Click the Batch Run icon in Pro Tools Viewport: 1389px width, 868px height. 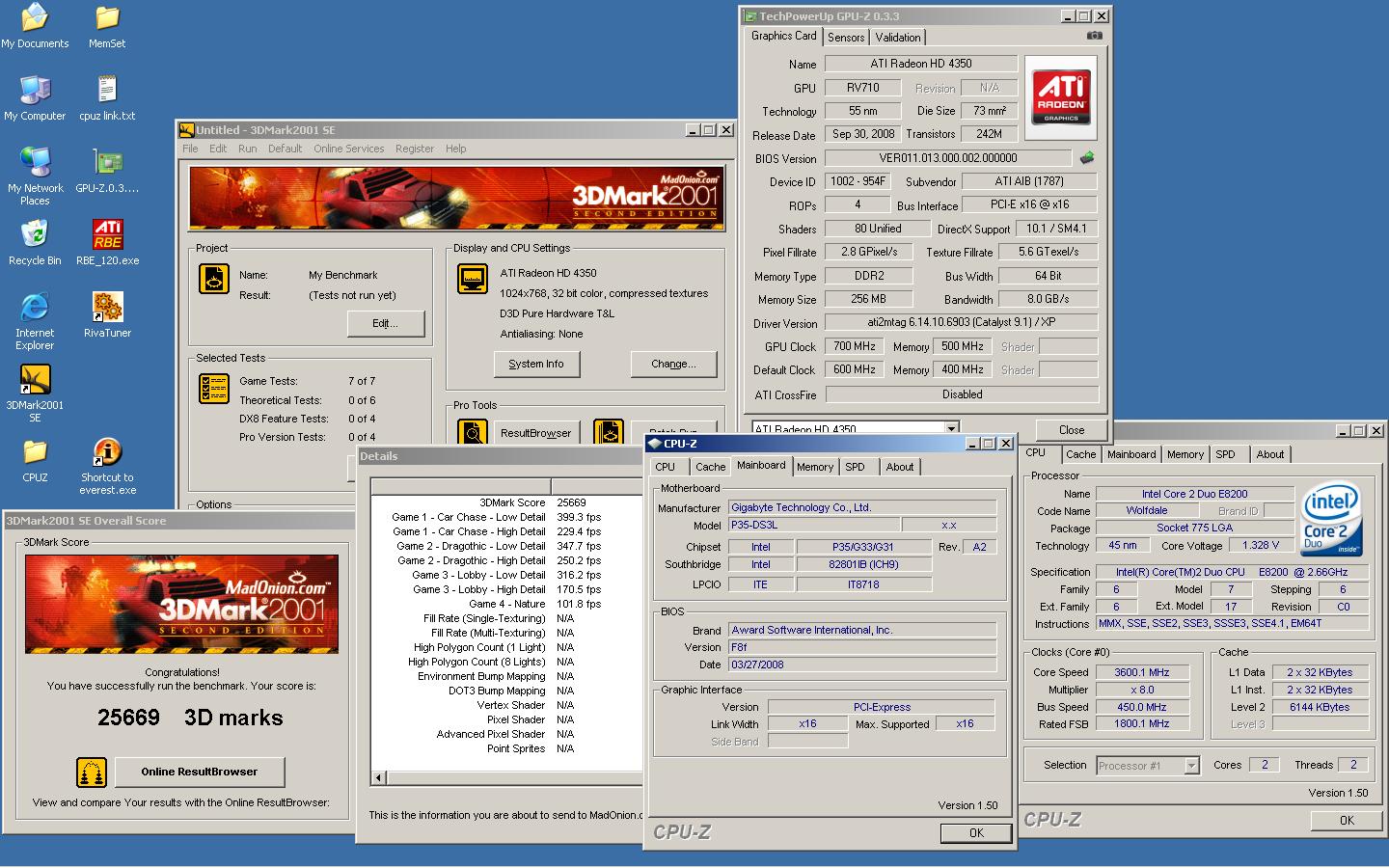608,434
